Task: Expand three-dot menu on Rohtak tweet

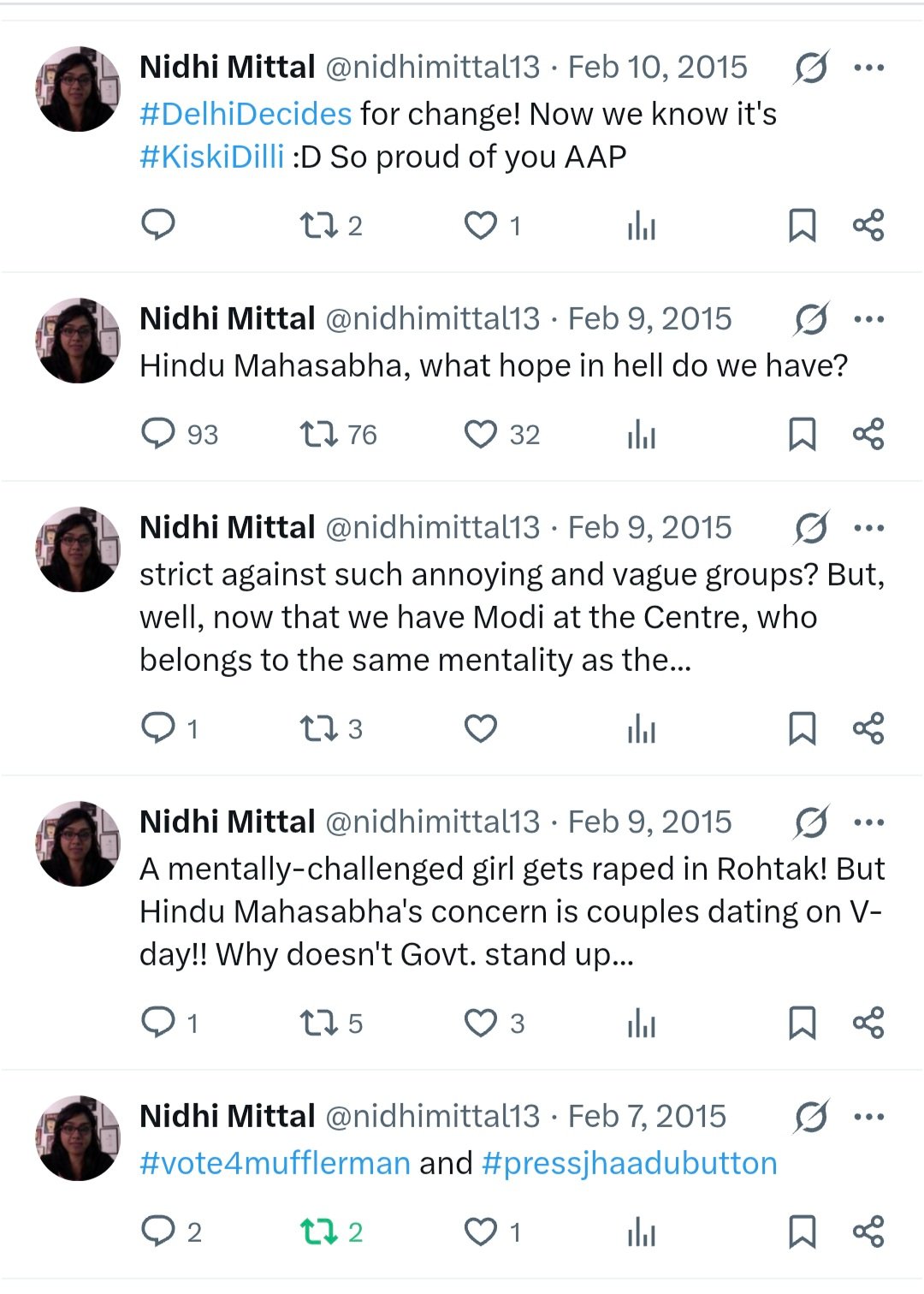Action: [x=868, y=822]
